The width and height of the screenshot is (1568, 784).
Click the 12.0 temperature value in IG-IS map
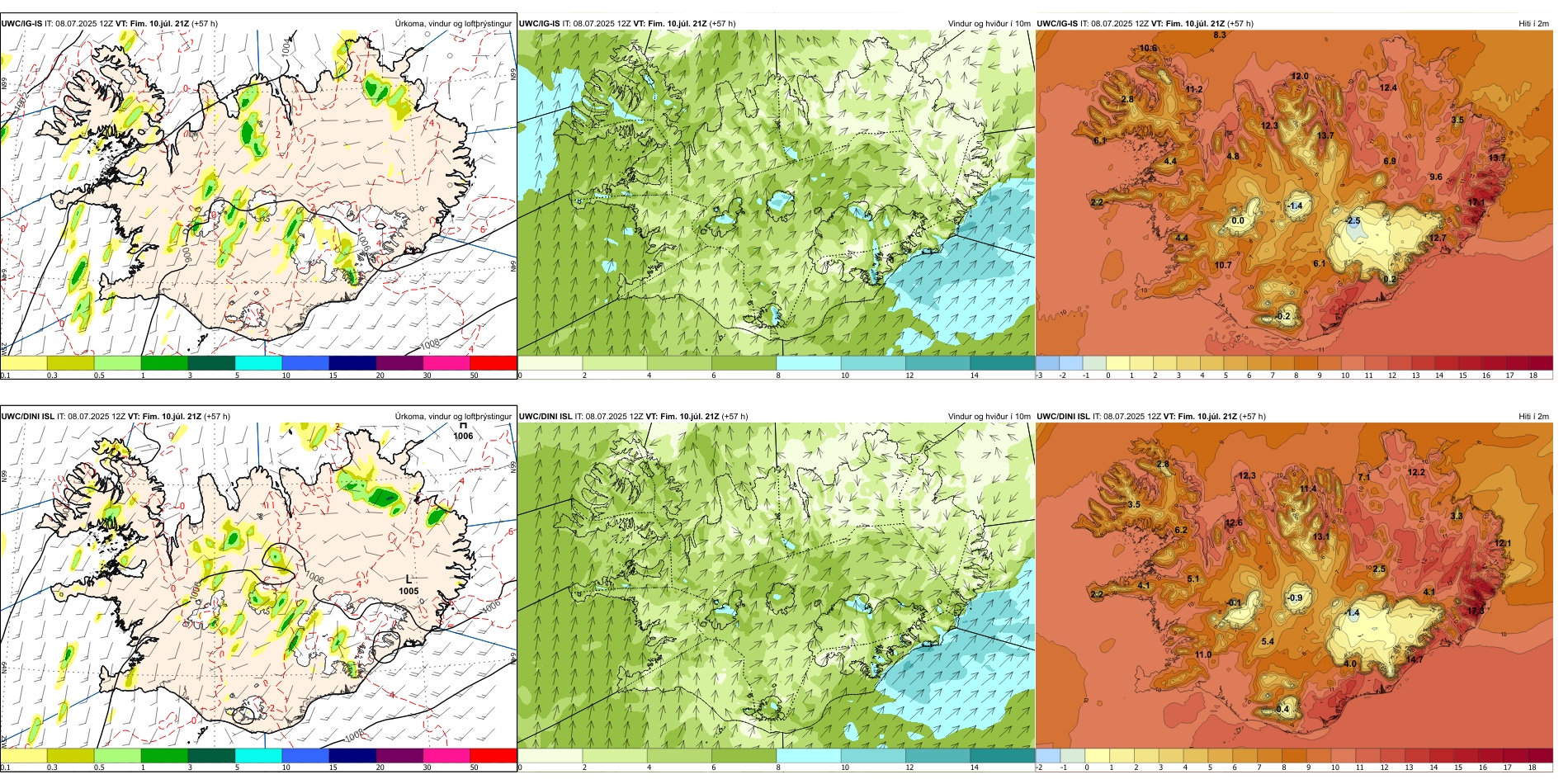coord(1299,76)
